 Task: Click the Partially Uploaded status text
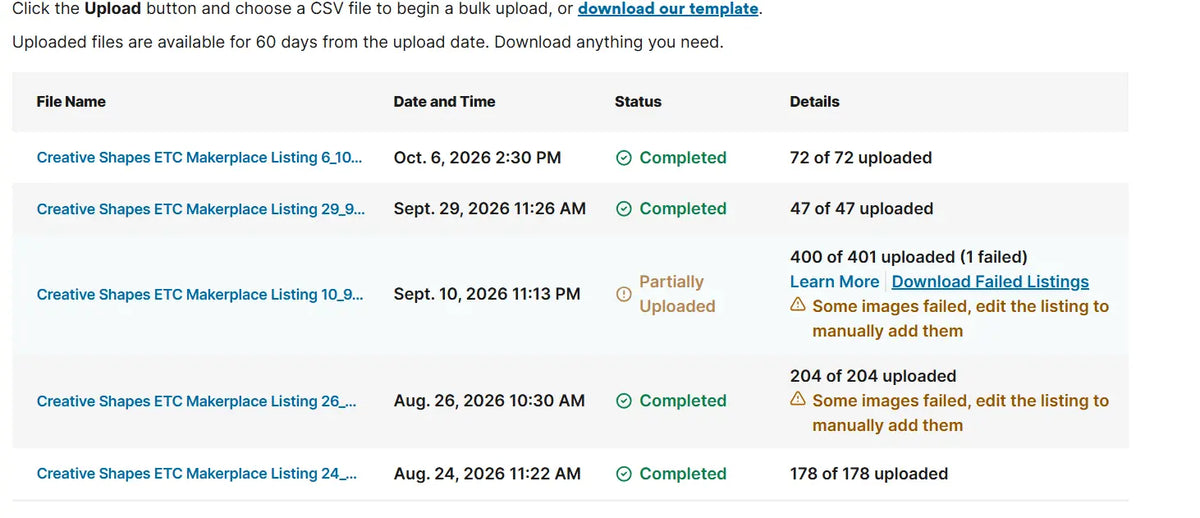click(x=677, y=294)
